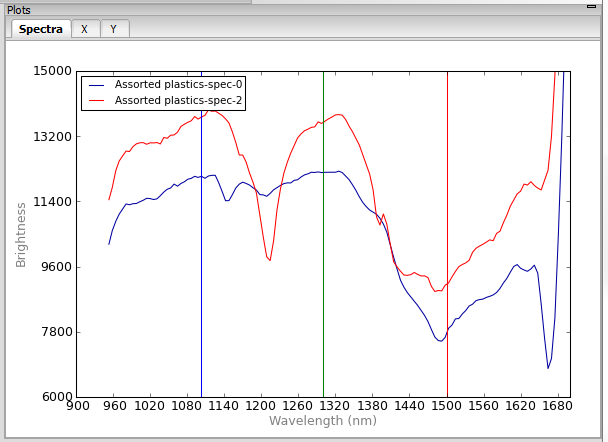Viewport: 608px width, 442px height.
Task: Click the 13200 y-axis tick label
Action: pyautogui.click(x=52, y=136)
